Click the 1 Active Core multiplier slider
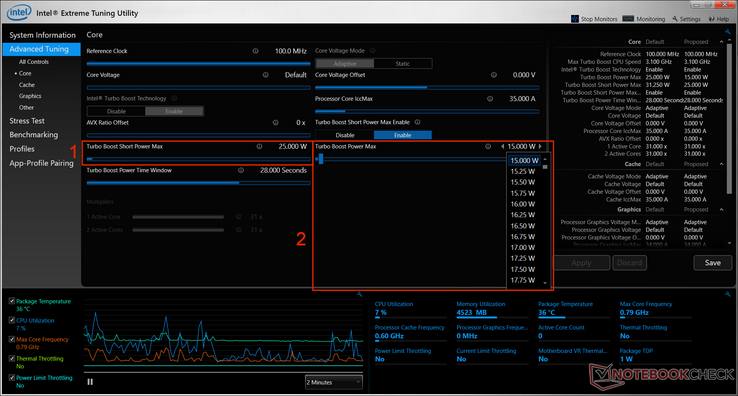Image resolution: width=738 pixels, height=396 pixels. point(178,217)
